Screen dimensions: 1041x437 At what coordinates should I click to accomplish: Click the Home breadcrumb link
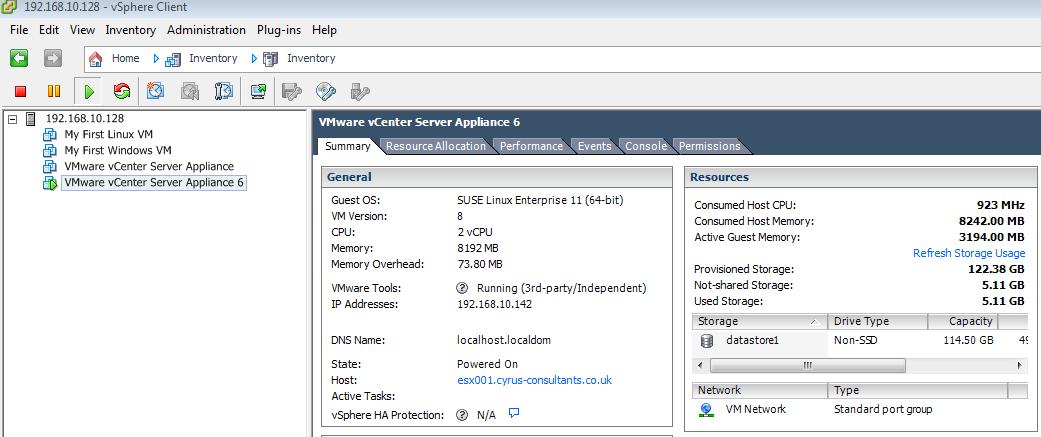click(x=125, y=58)
